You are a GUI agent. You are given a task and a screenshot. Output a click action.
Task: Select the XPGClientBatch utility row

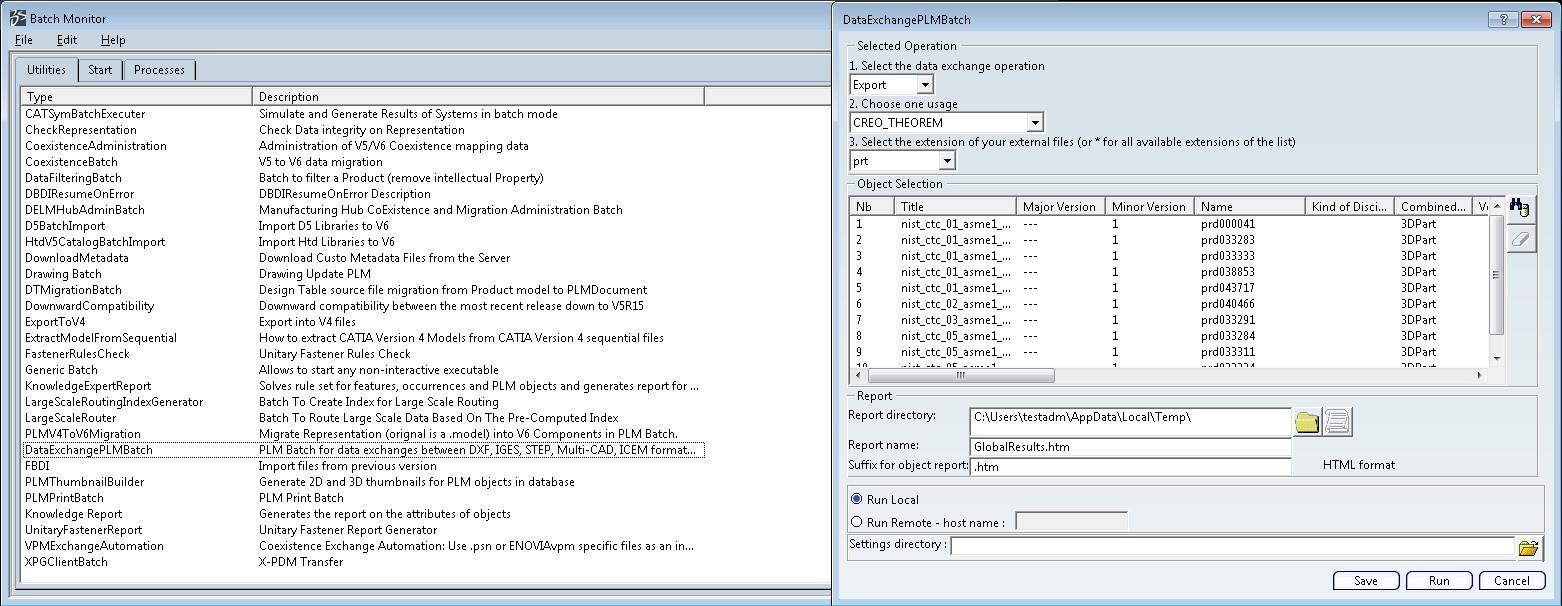363,562
